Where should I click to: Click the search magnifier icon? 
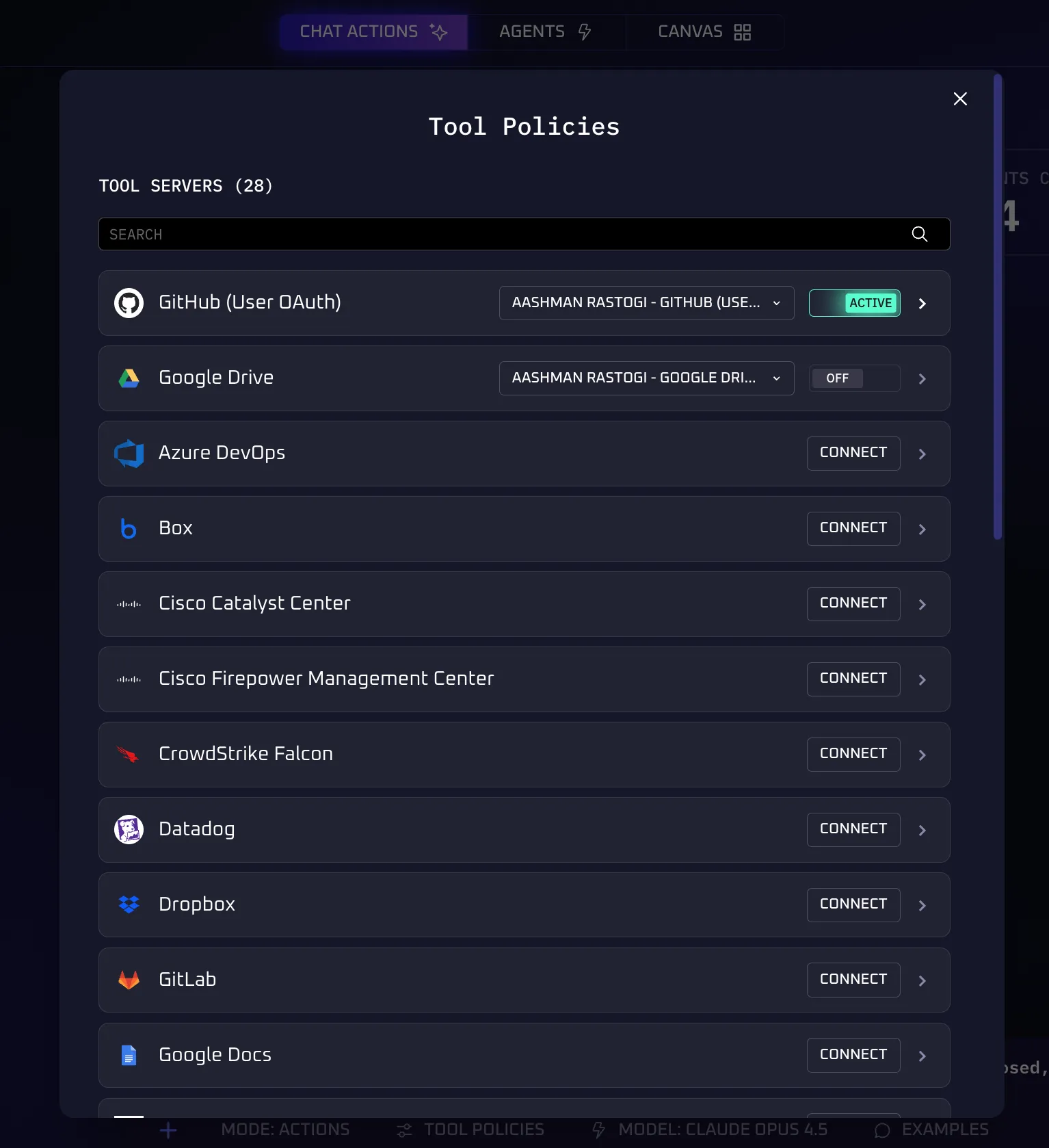(x=920, y=234)
